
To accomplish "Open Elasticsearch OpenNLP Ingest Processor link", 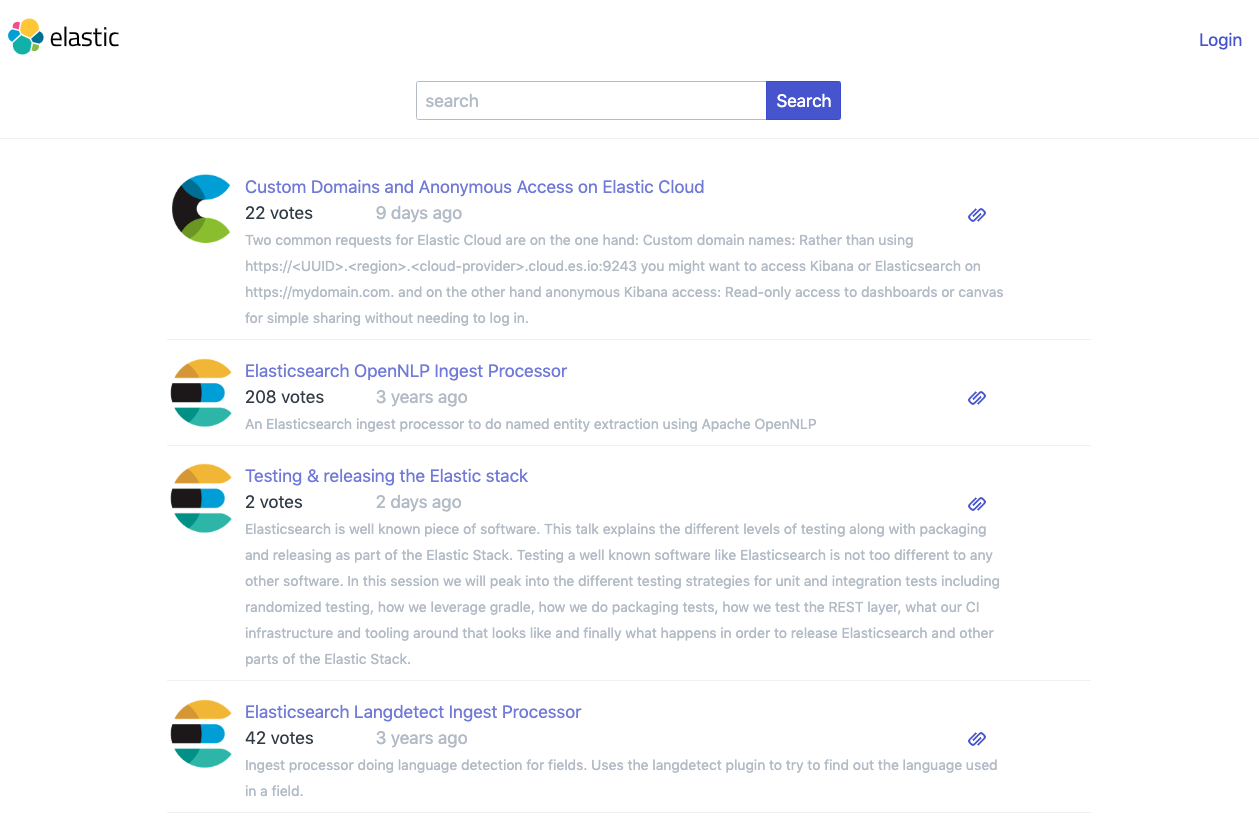I will (x=406, y=371).
